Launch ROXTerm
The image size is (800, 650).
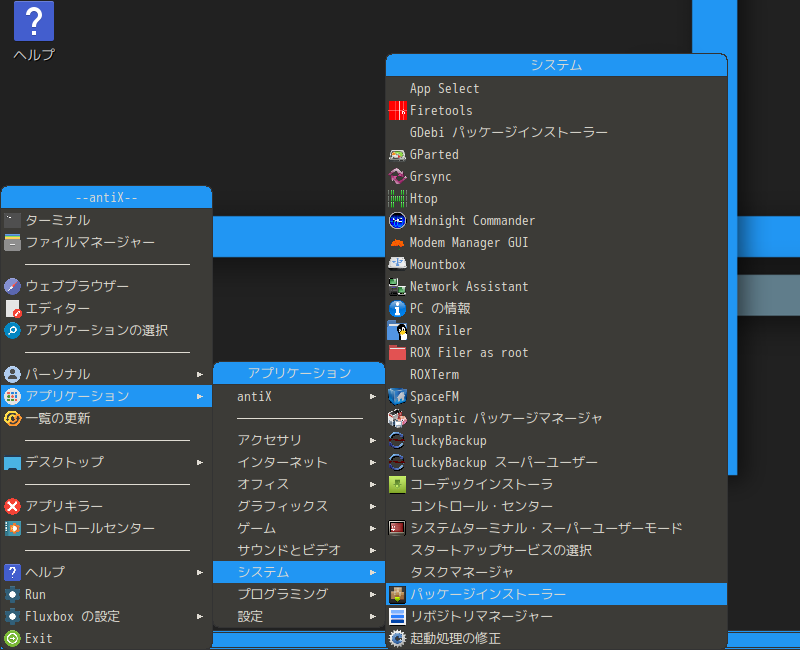(x=557, y=374)
